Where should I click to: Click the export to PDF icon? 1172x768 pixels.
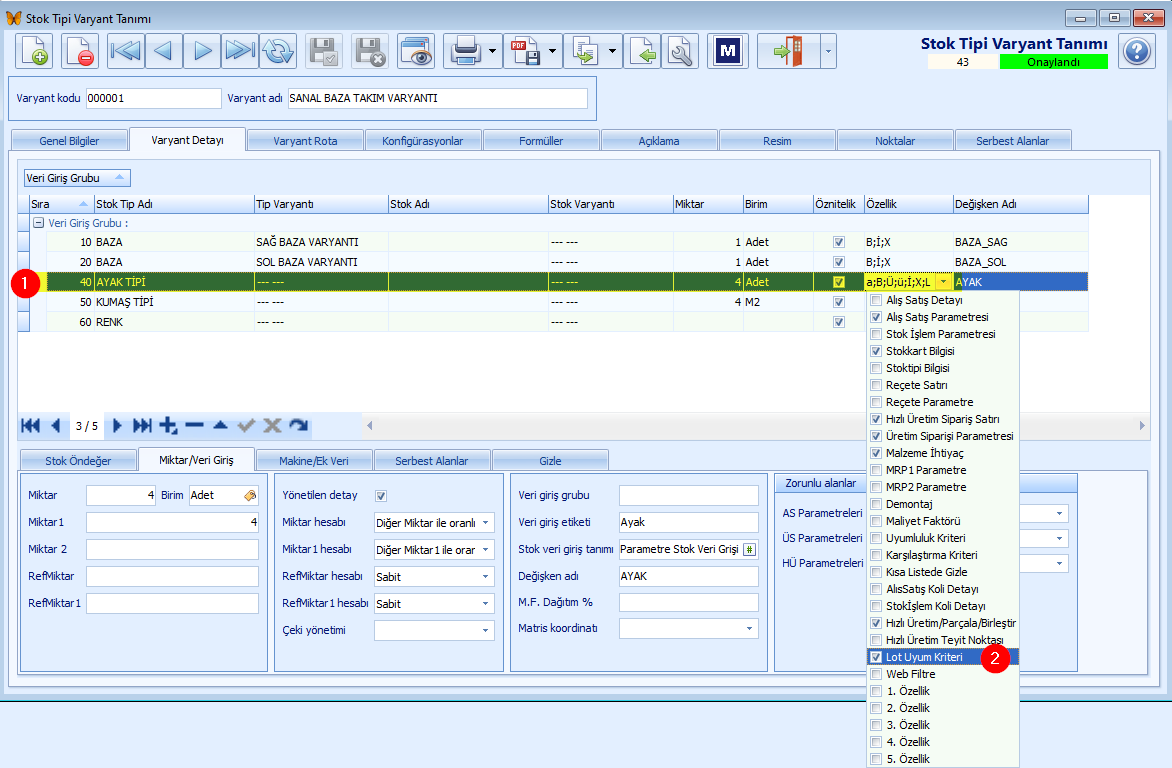click(525, 52)
